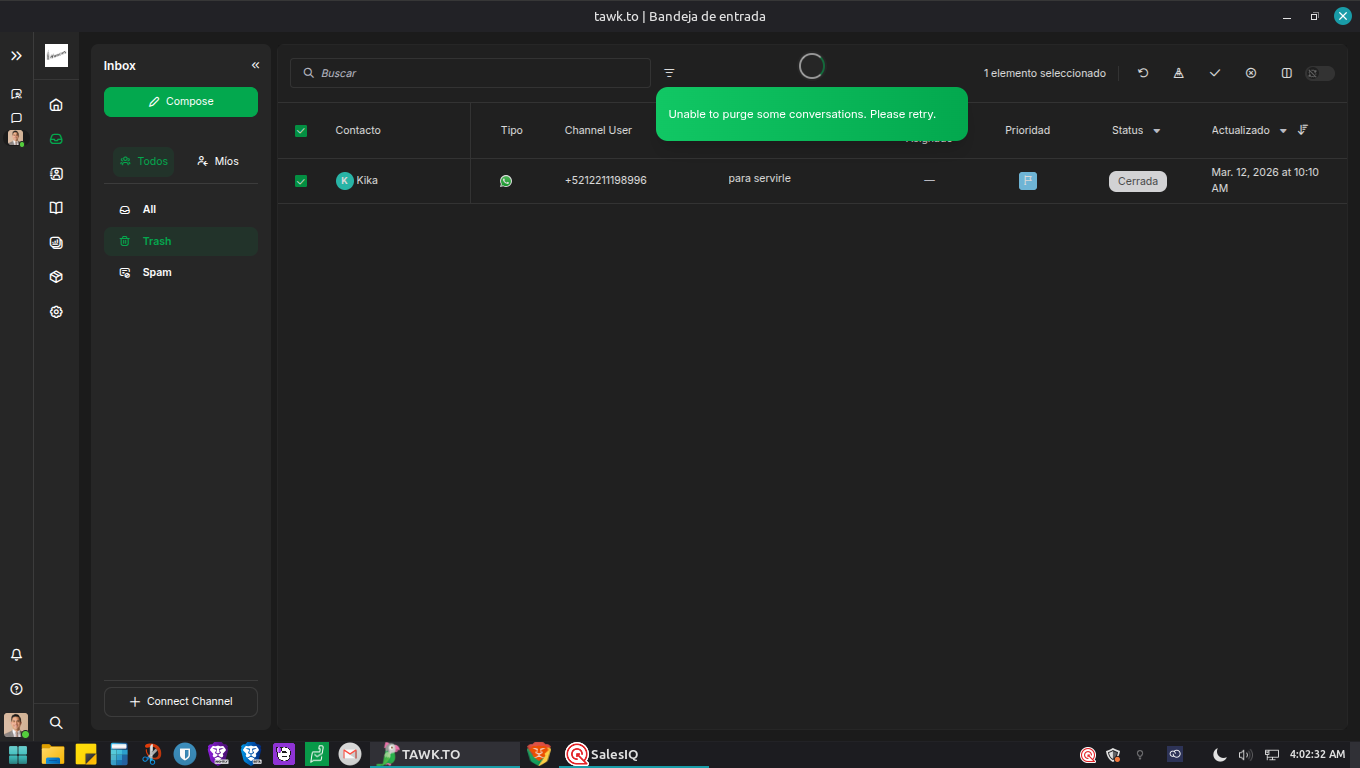Image resolution: width=1360 pixels, height=768 pixels.
Task: Open the settings gear in left sidebar
Action: point(56,312)
